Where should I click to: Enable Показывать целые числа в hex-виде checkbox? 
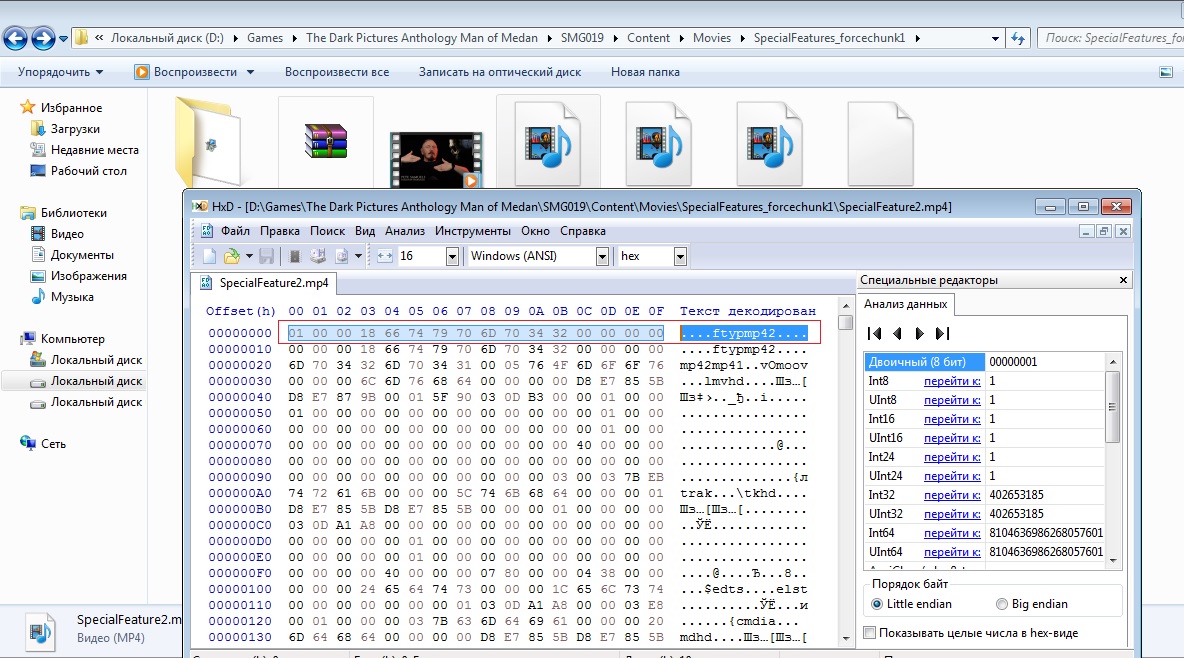870,633
